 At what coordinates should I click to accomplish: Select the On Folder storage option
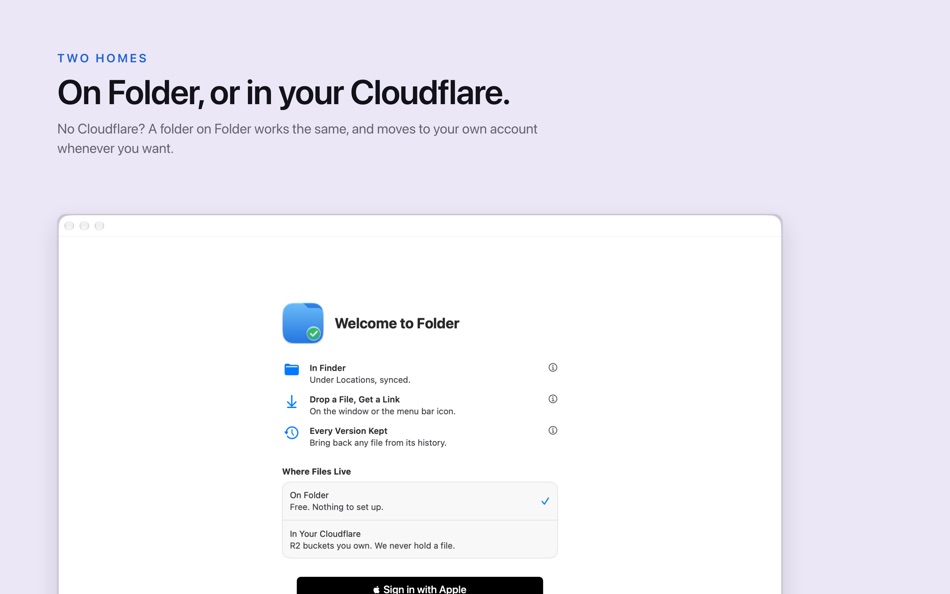point(420,501)
